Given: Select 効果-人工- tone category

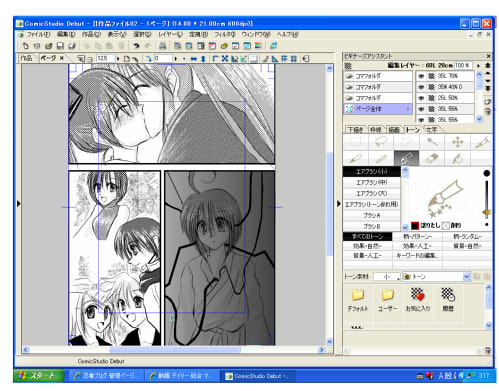Looking at the screenshot, I should click(417, 246).
